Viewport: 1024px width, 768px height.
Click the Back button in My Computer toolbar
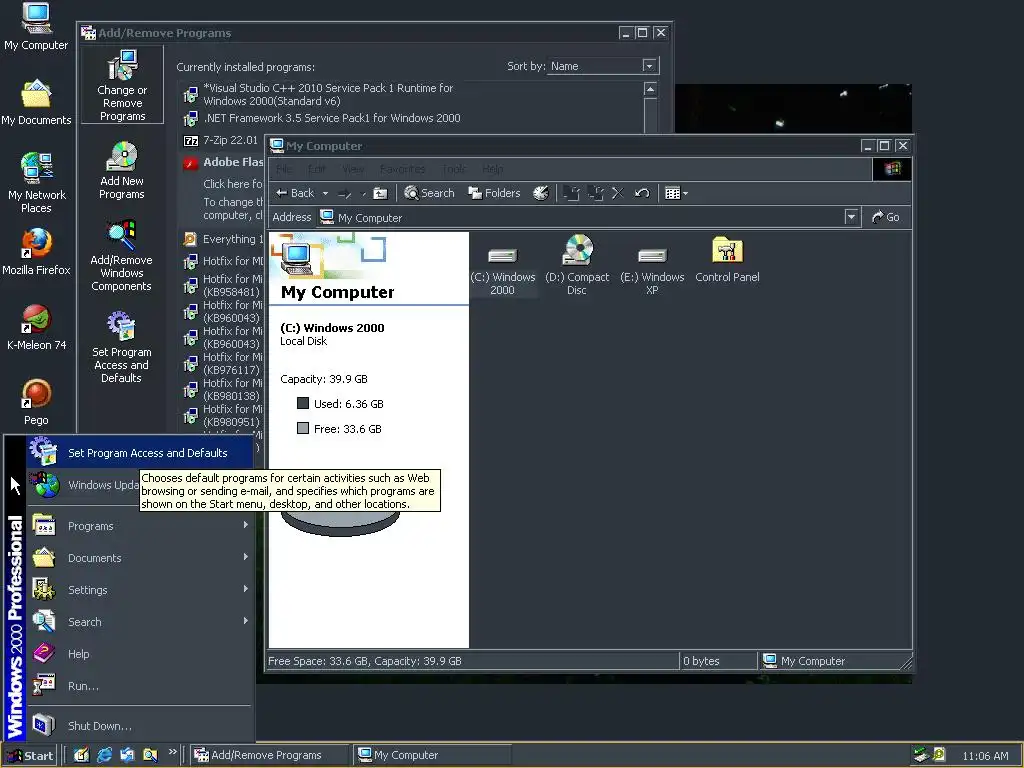[295, 193]
